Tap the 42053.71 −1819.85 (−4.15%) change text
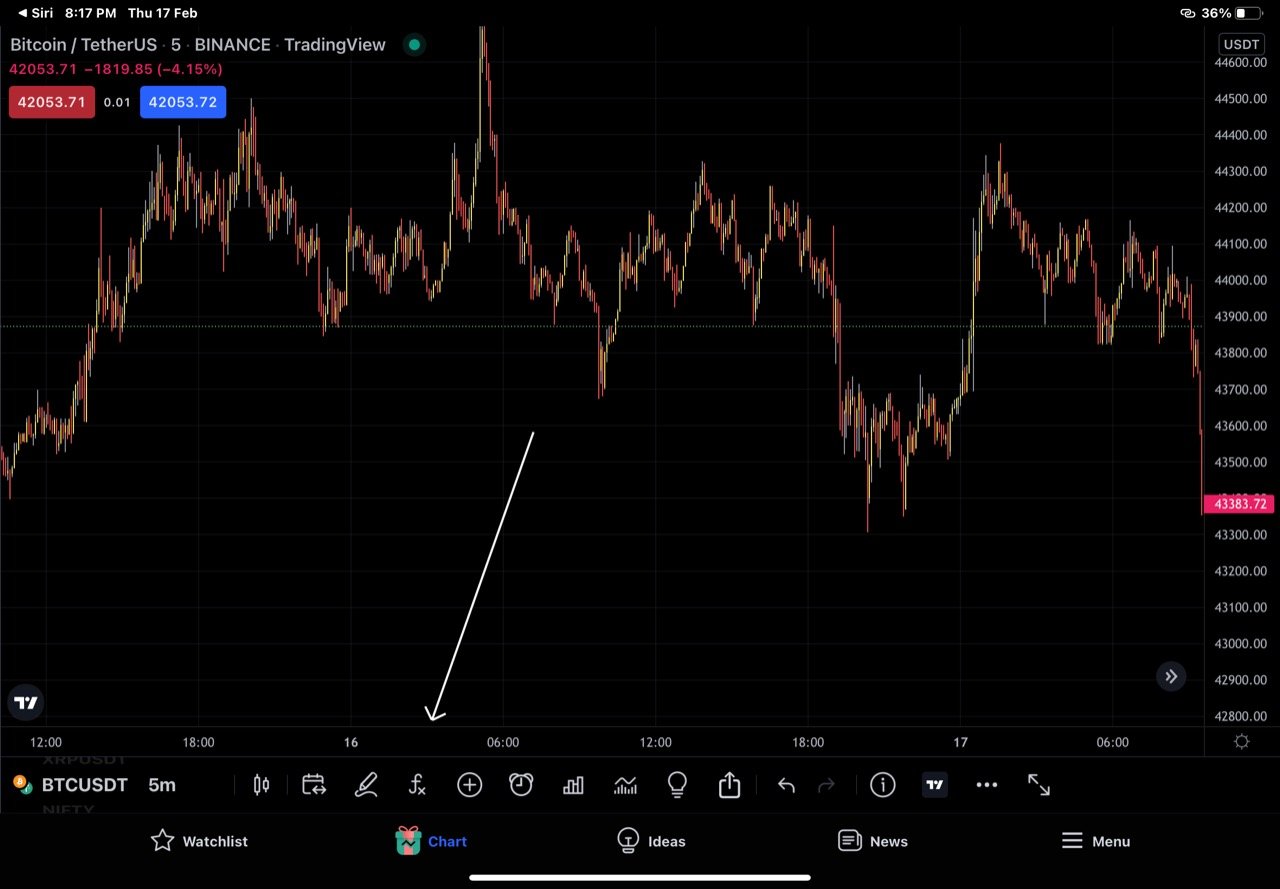 (116, 69)
